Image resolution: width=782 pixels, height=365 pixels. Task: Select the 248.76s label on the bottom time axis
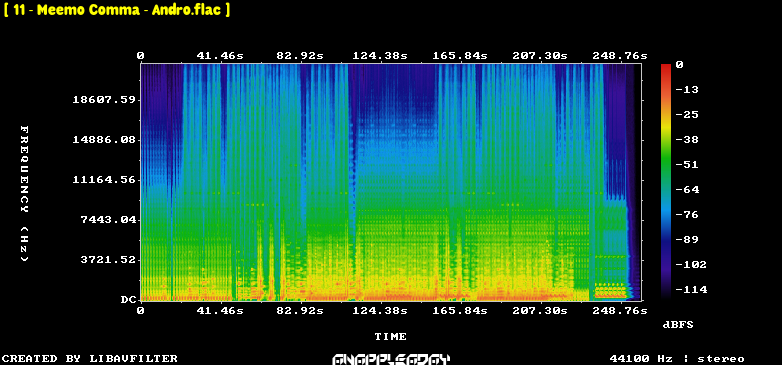click(x=620, y=311)
